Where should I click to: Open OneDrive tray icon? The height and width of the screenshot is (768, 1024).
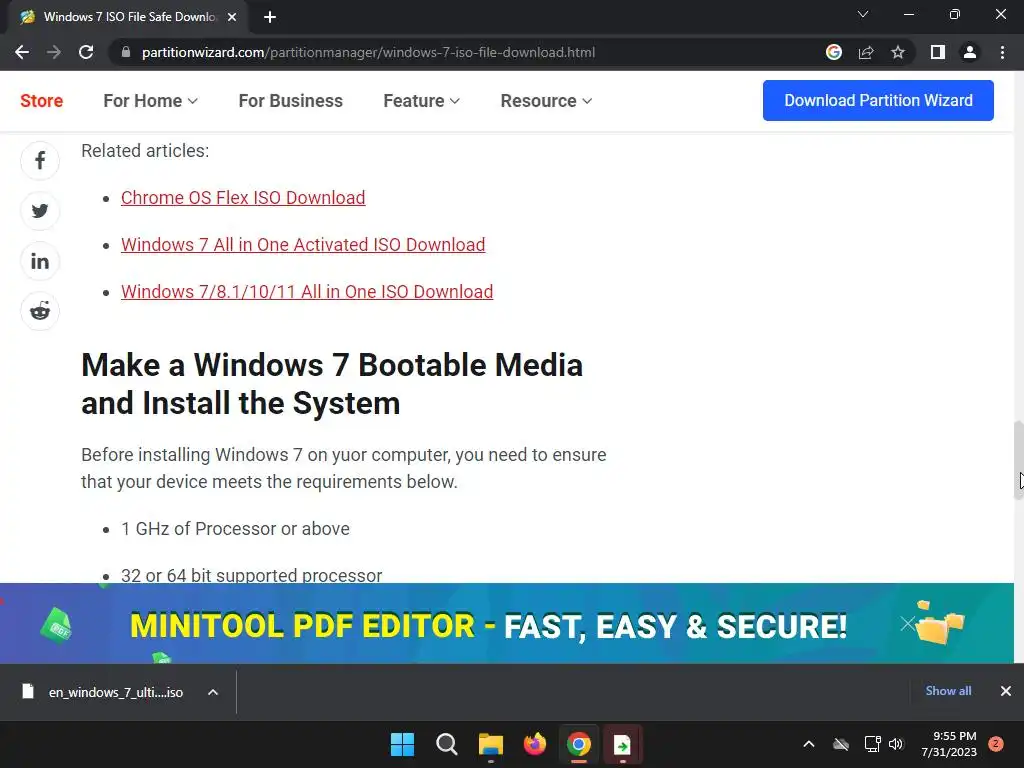click(x=841, y=744)
